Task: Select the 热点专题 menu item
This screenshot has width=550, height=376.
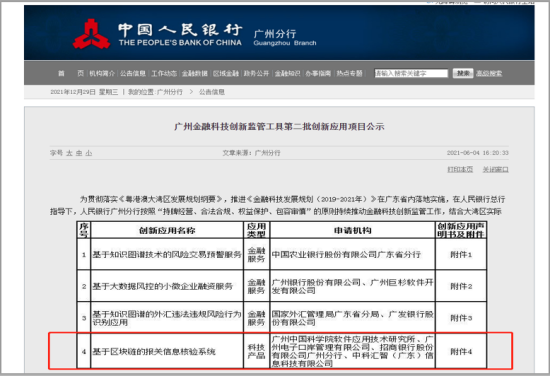Action: pos(349,73)
